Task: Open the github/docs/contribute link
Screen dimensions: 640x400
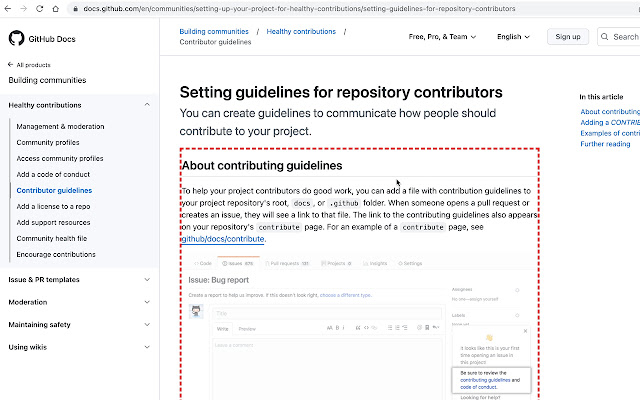Action: (x=223, y=239)
